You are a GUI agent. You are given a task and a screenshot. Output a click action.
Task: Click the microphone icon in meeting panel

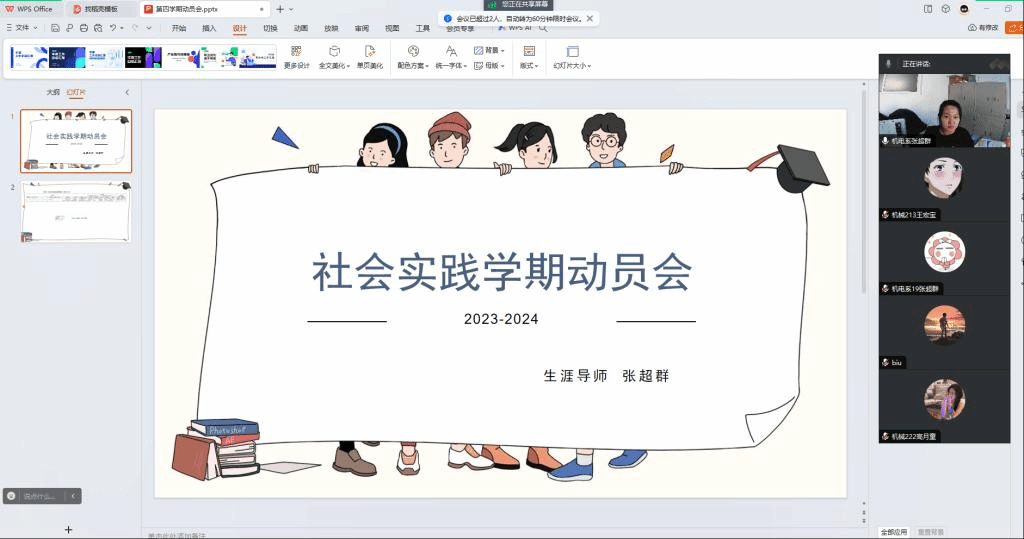tap(888, 64)
